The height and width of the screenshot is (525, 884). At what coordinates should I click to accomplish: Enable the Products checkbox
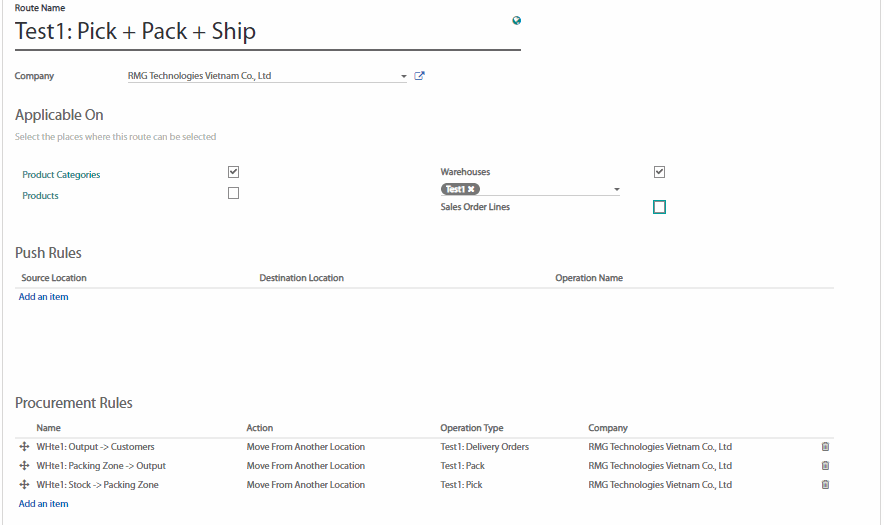coord(233,193)
